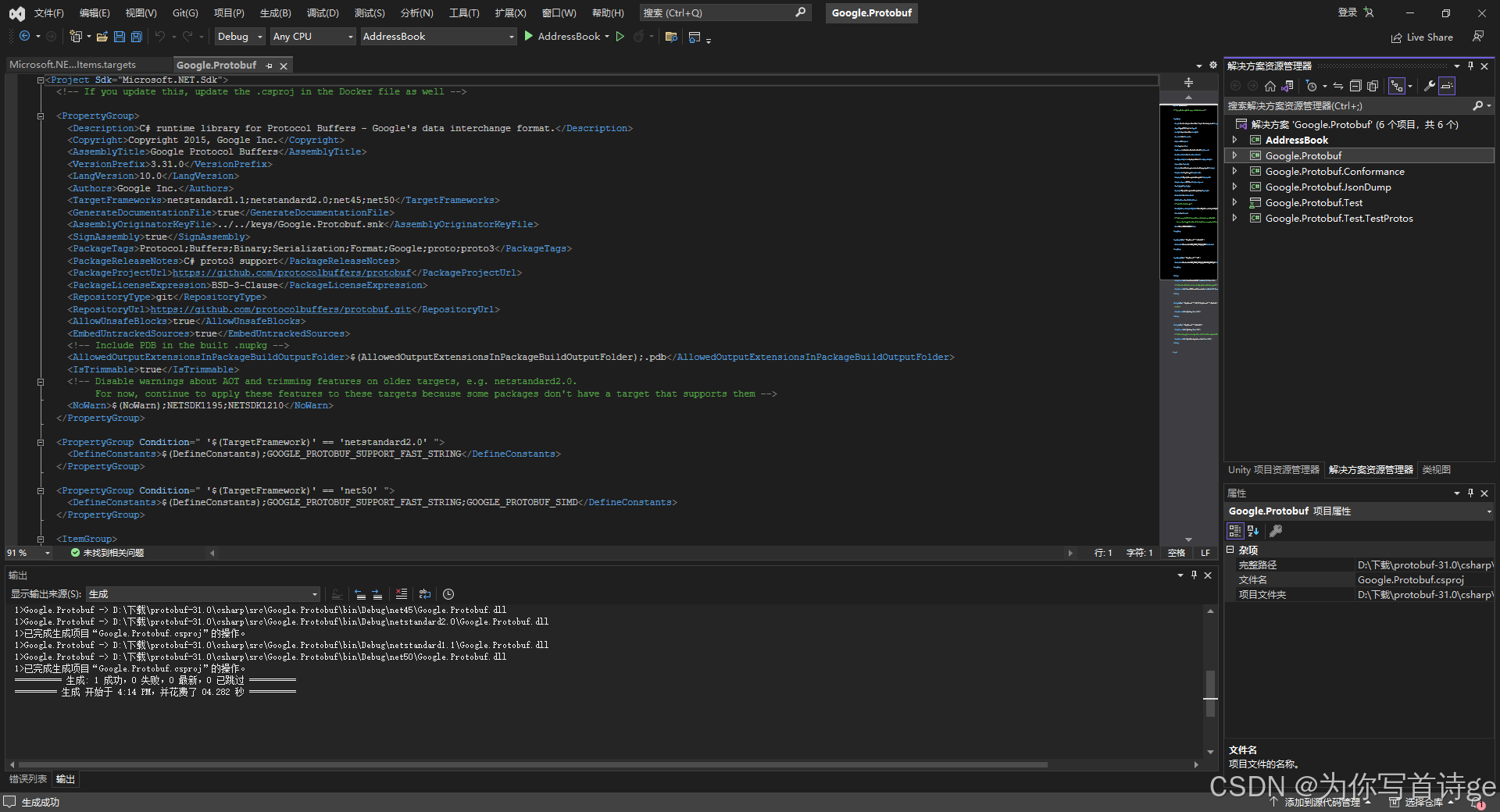The width and height of the screenshot is (1500, 812).
Task: Click the open file folder icon
Action: click(102, 36)
